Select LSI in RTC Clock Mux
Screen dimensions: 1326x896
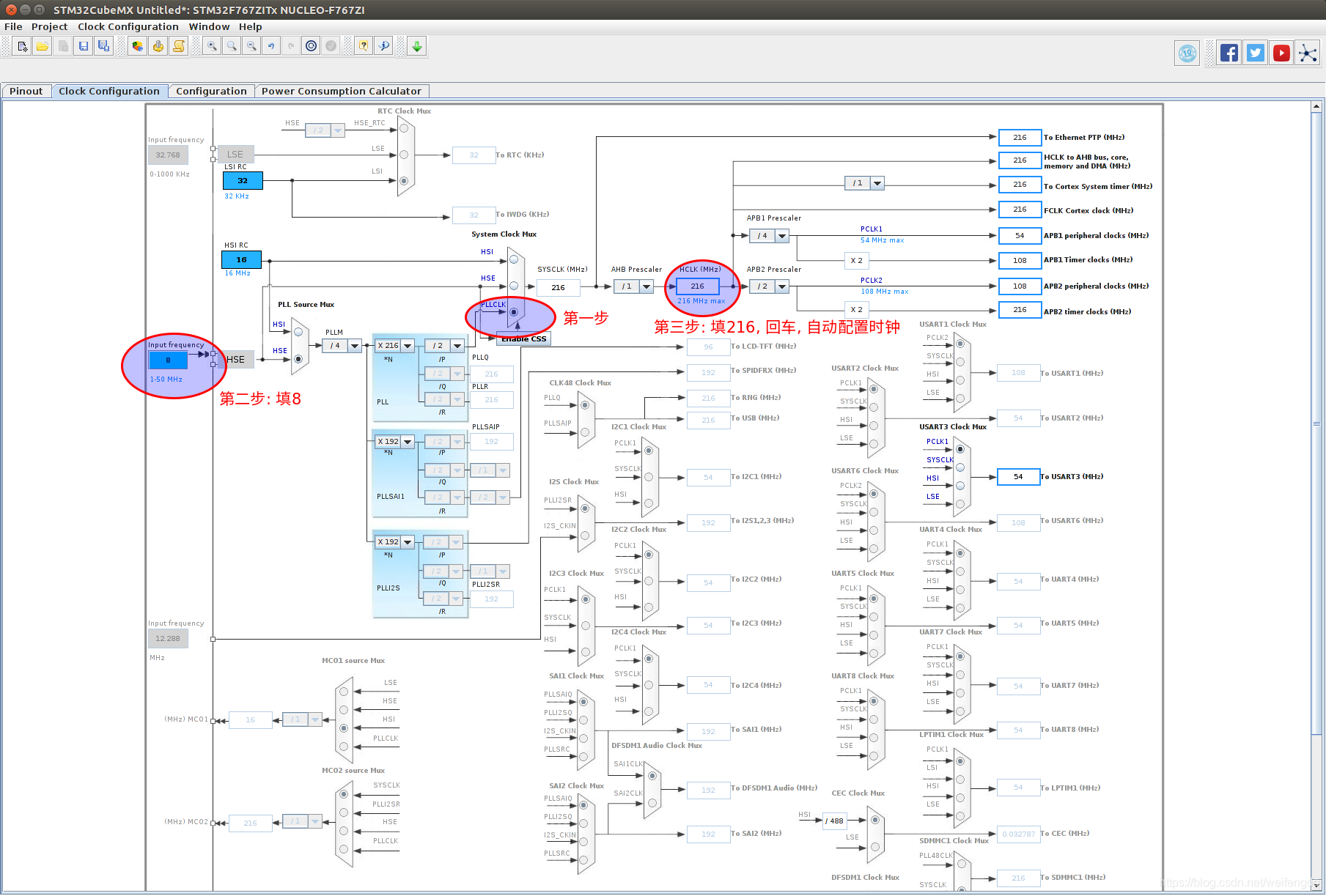(404, 180)
